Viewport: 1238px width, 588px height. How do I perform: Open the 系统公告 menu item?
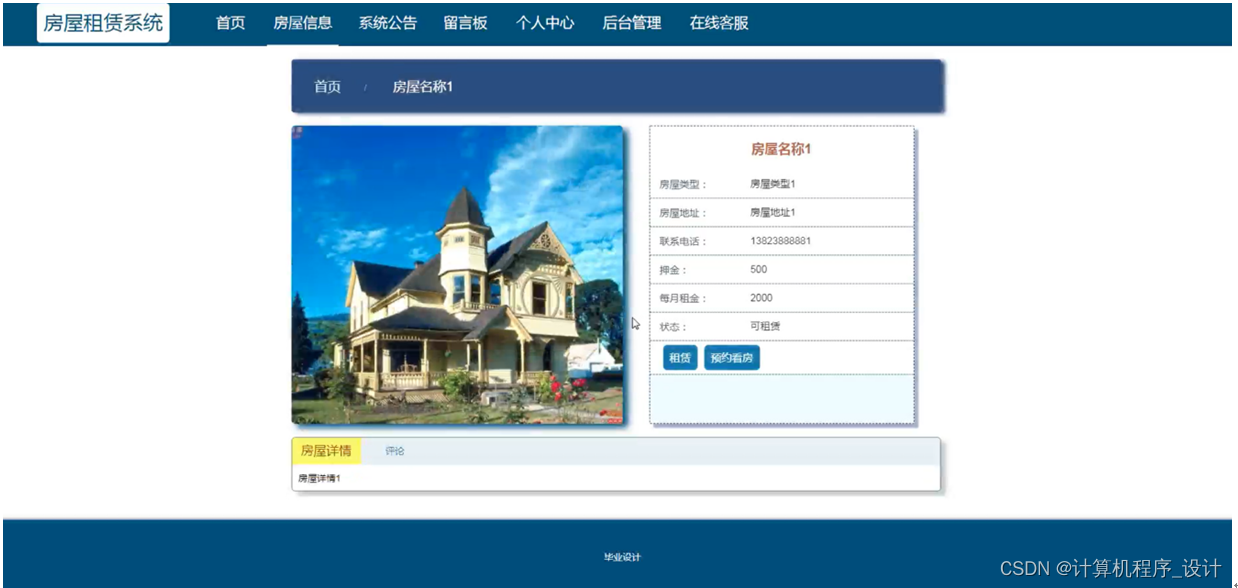[x=388, y=23]
